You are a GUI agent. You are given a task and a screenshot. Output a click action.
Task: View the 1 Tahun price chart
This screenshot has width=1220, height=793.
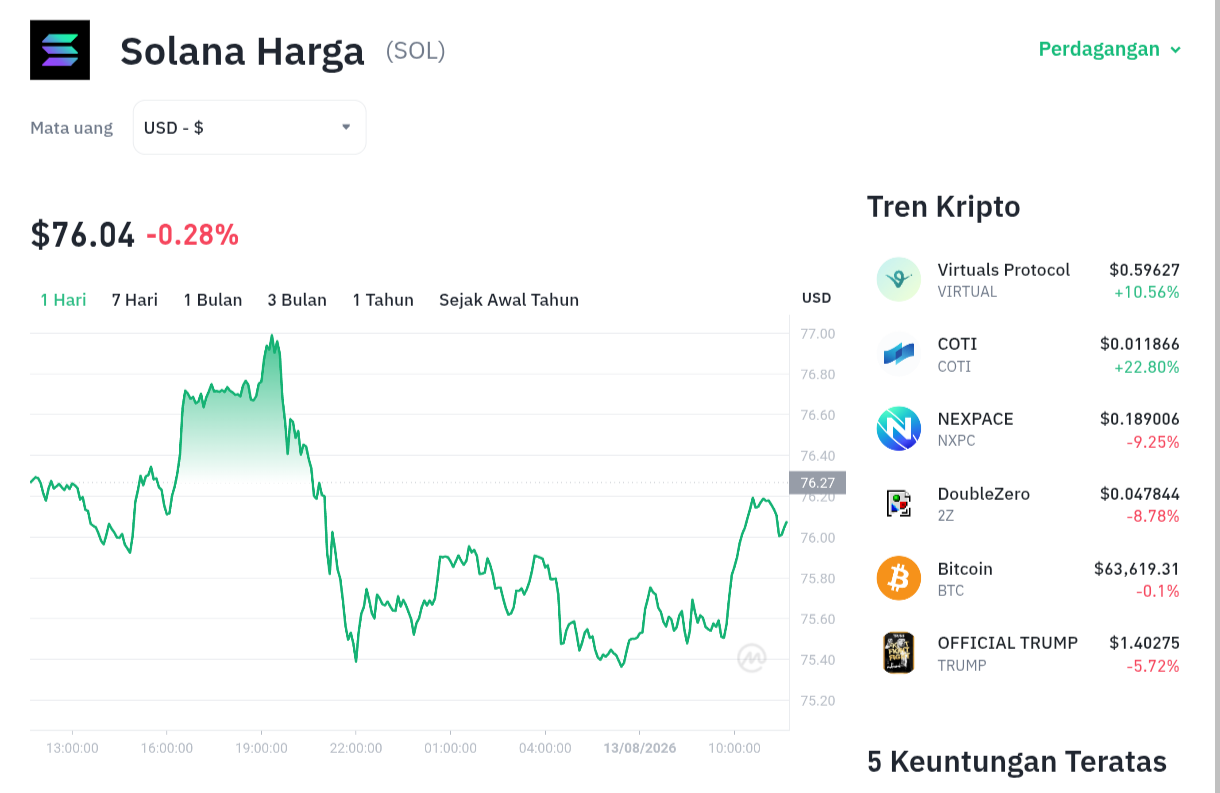[x=383, y=300]
